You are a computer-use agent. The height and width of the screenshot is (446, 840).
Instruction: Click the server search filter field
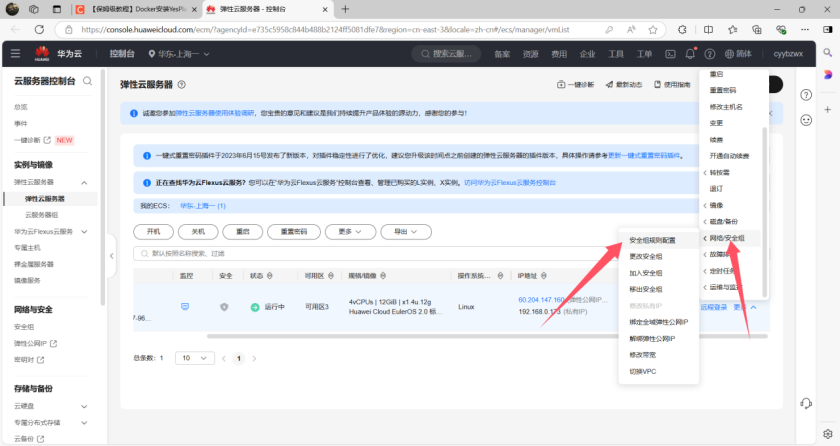point(375,254)
